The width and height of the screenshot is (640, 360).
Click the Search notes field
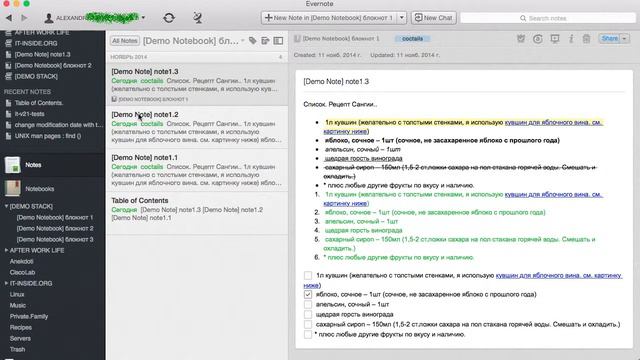[548, 18]
